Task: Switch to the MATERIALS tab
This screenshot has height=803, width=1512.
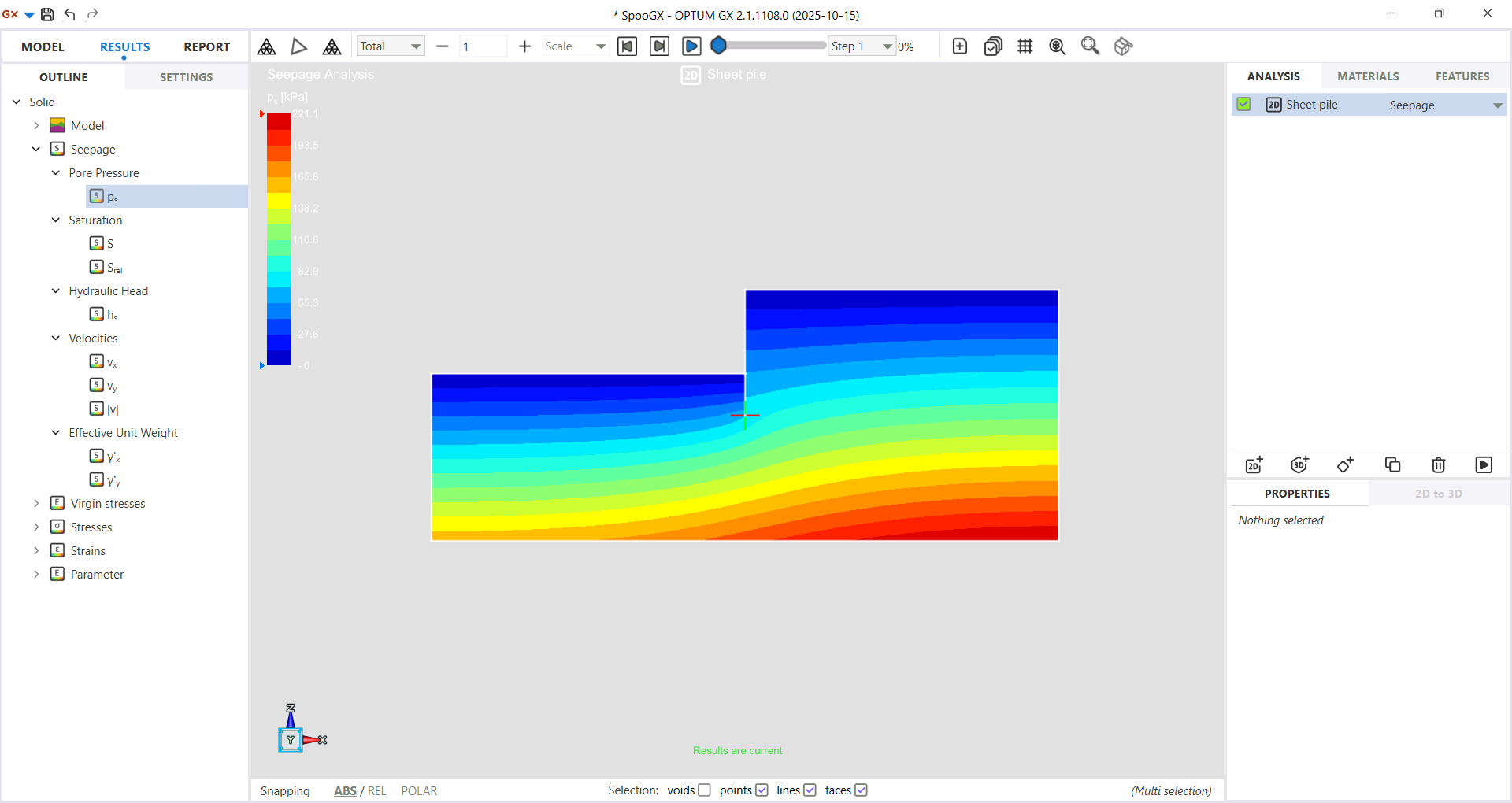Action: 1368,76
